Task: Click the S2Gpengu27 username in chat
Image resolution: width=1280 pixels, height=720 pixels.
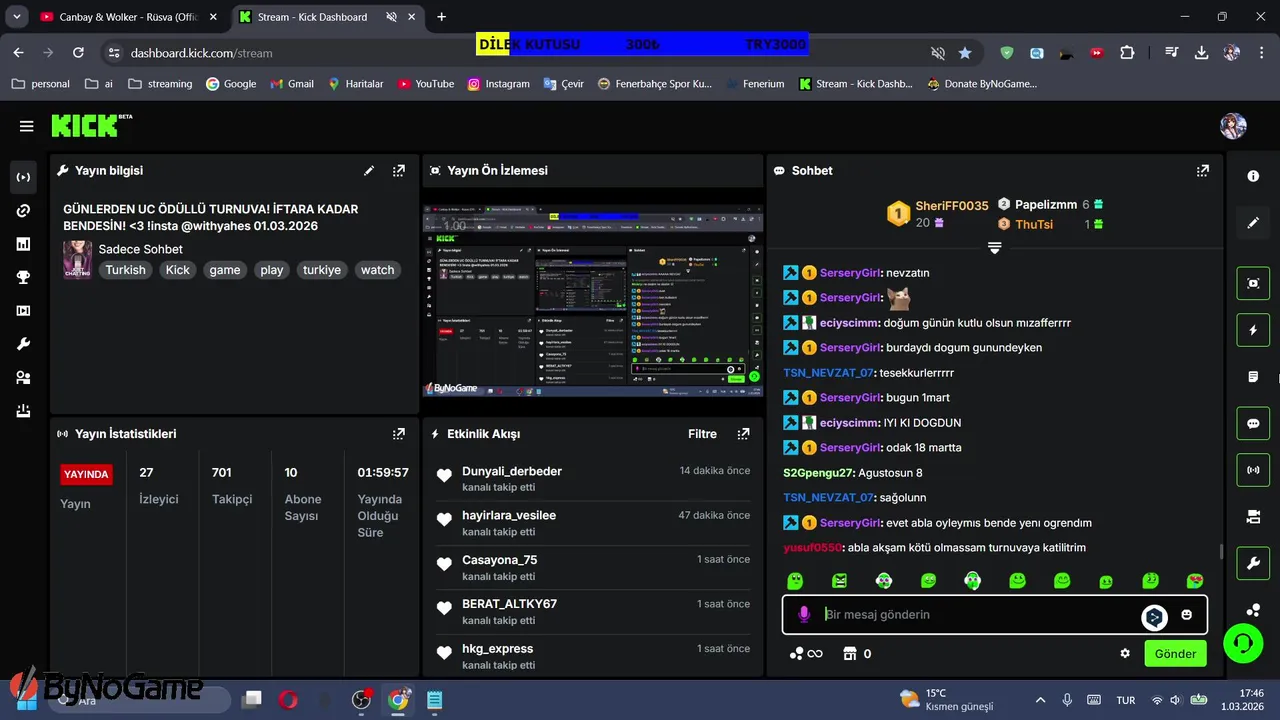Action: (818, 473)
